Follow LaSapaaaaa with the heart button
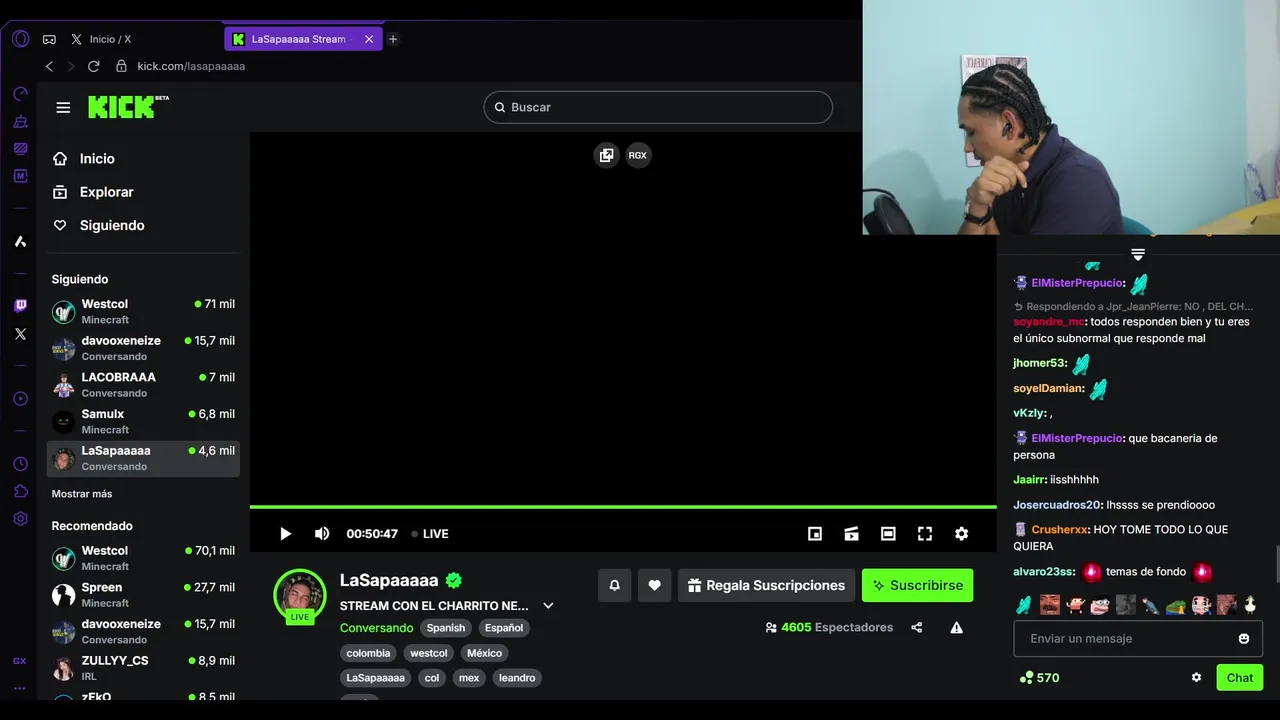1280x720 pixels. point(654,585)
